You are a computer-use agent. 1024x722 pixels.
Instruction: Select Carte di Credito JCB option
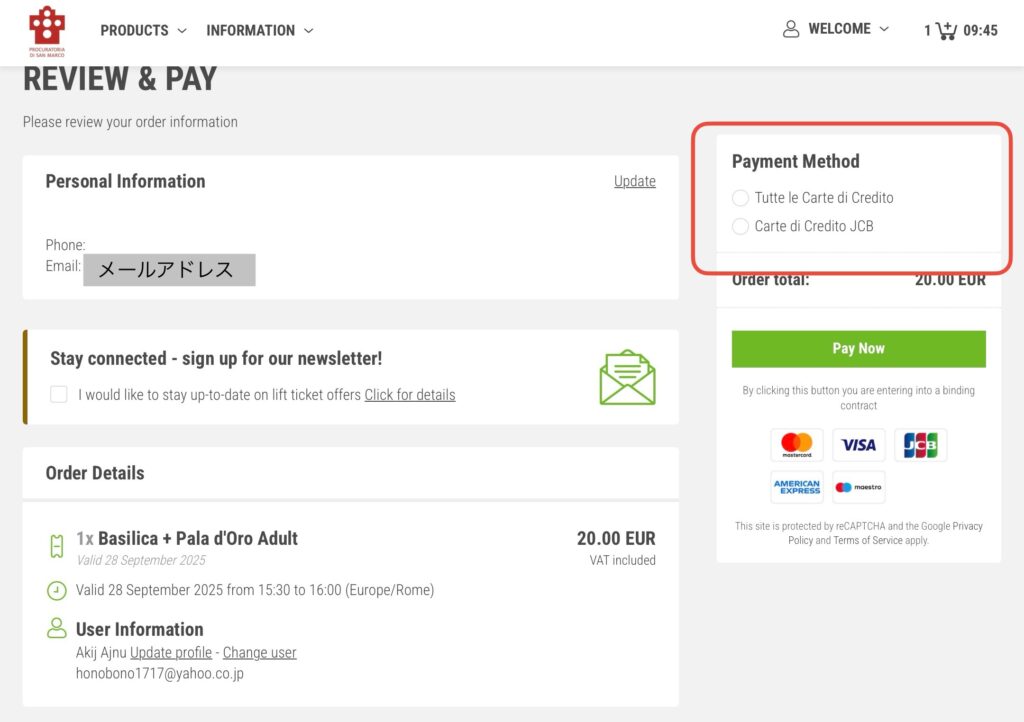point(741,227)
